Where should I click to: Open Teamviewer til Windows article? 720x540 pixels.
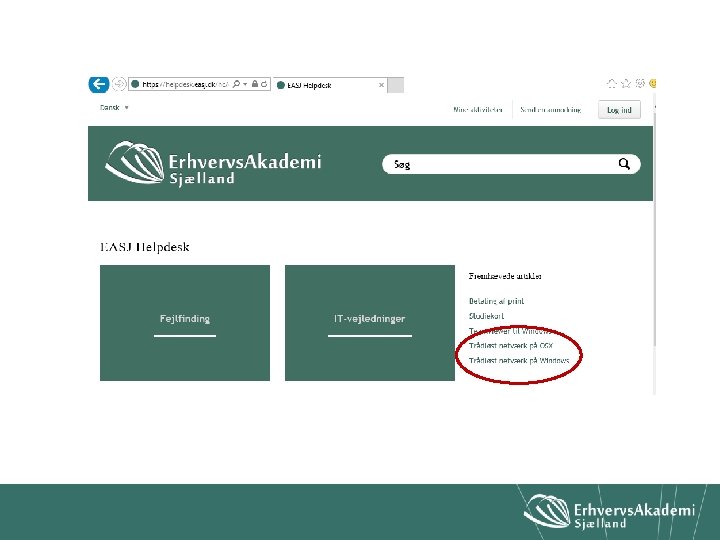[509, 331]
